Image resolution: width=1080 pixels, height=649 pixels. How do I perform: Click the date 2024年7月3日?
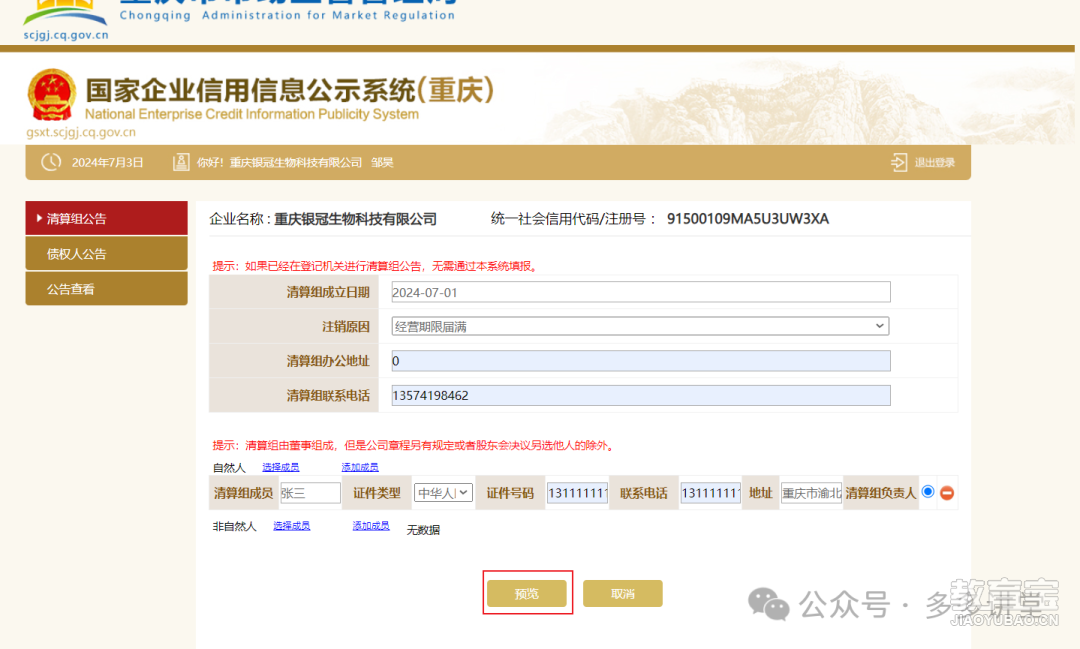[107, 163]
